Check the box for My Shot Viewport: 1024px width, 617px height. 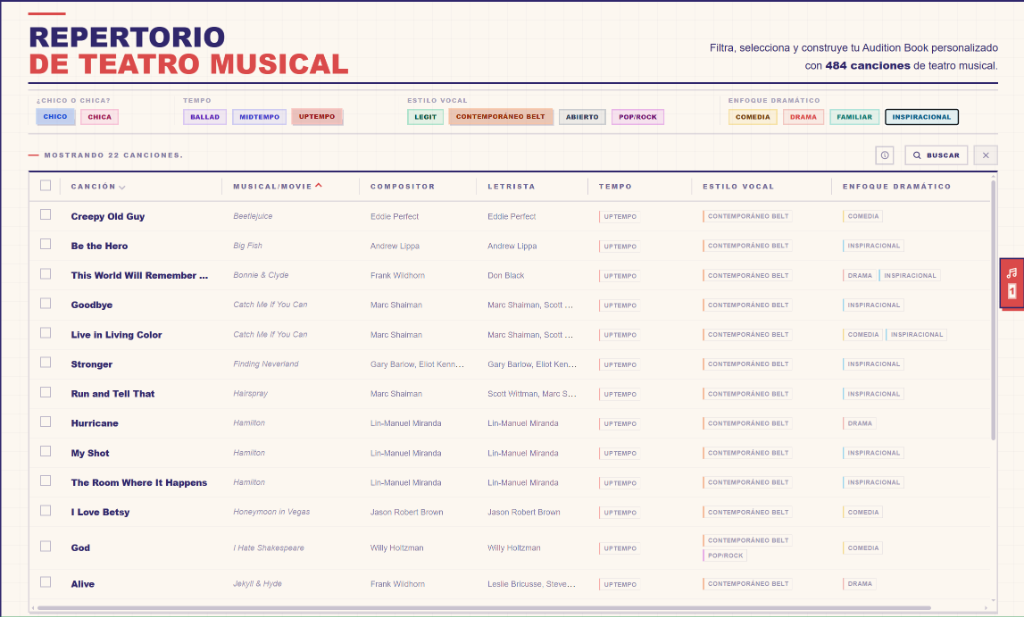(45, 451)
